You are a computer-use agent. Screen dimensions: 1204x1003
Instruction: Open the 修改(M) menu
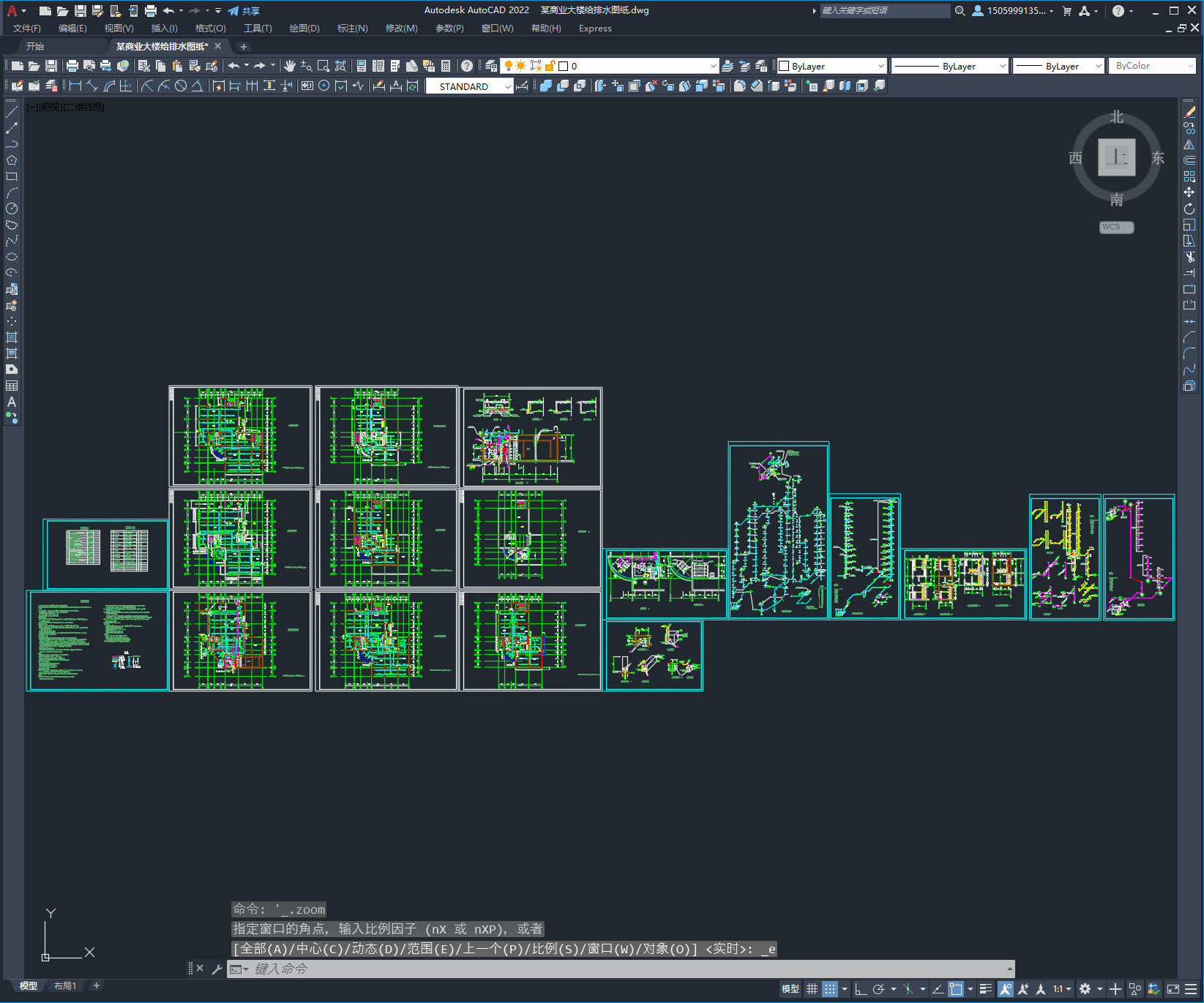pyautogui.click(x=401, y=29)
